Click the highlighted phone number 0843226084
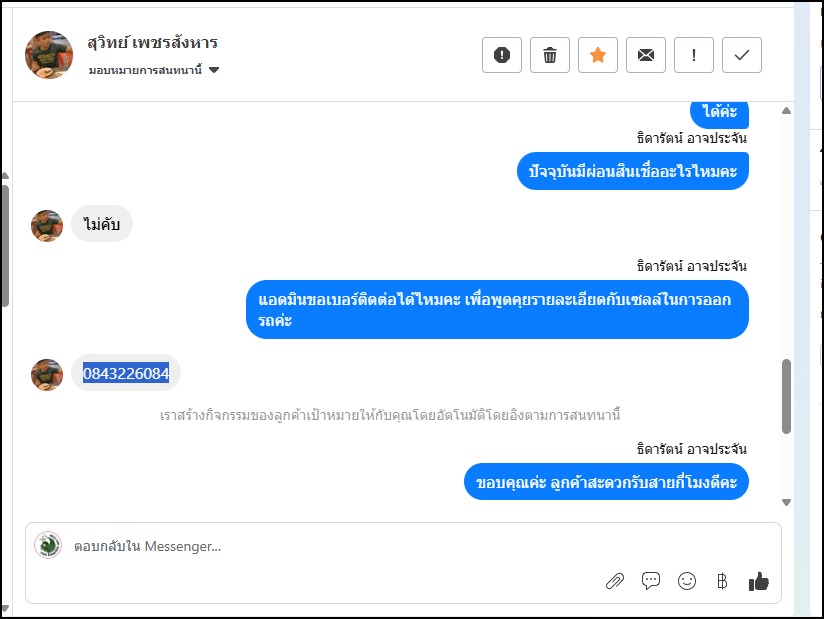824x619 pixels. coord(126,373)
